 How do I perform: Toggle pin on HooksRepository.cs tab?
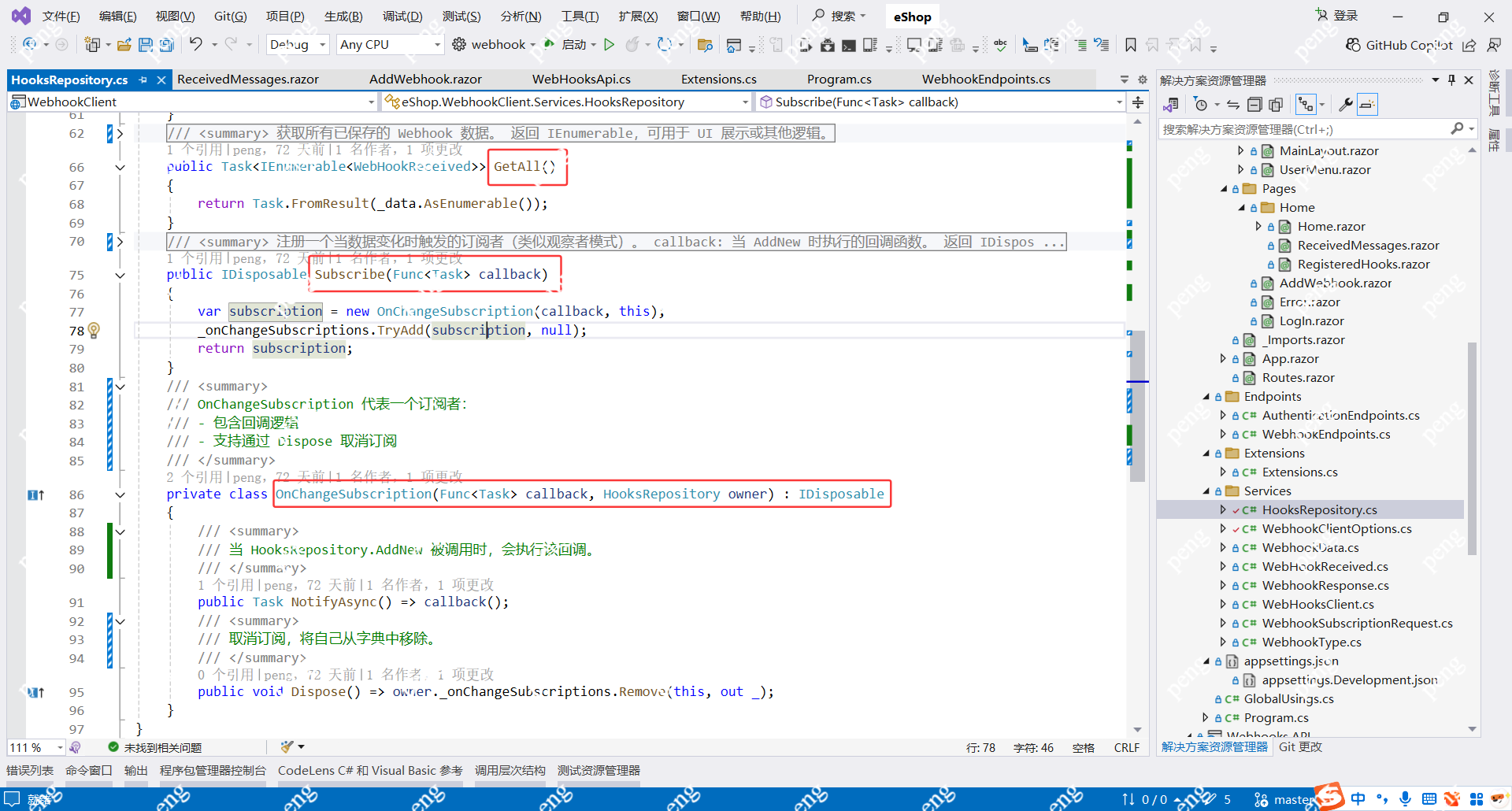[x=143, y=80]
